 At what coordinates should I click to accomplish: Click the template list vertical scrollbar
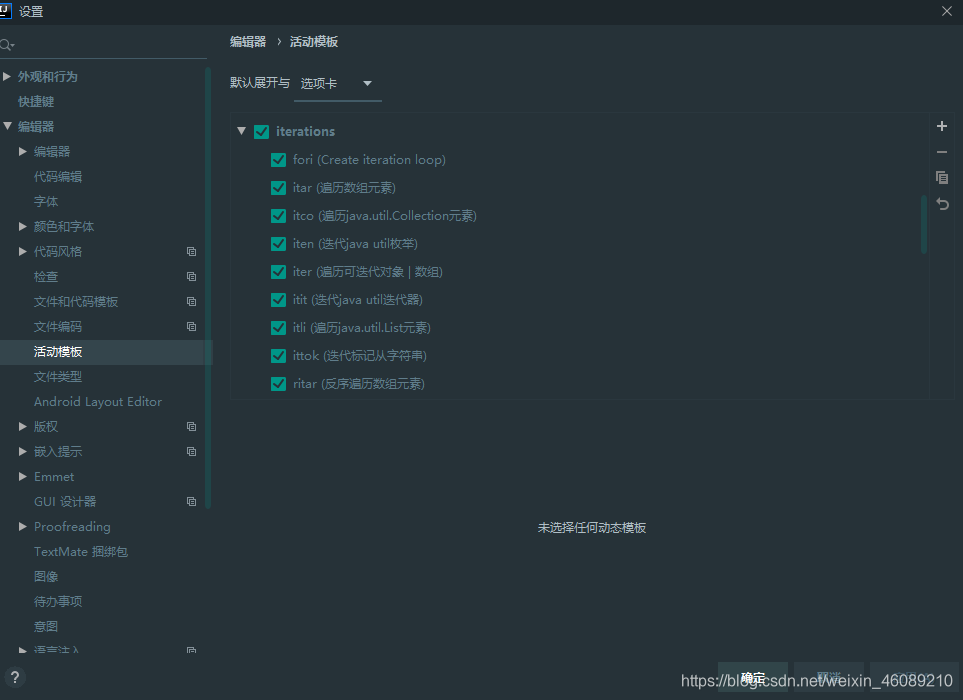tap(924, 224)
